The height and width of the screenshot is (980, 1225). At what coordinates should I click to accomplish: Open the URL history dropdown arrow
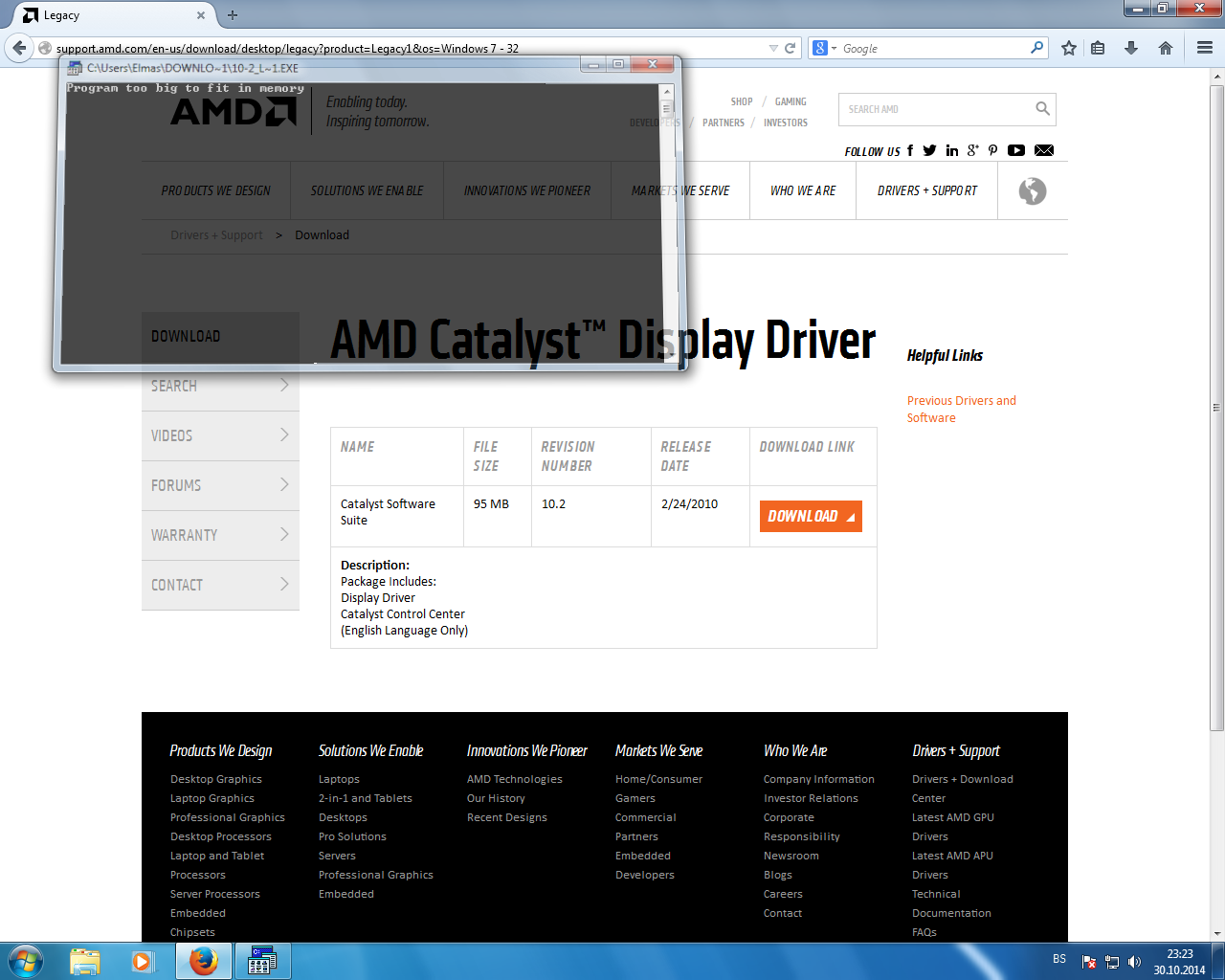(x=773, y=48)
